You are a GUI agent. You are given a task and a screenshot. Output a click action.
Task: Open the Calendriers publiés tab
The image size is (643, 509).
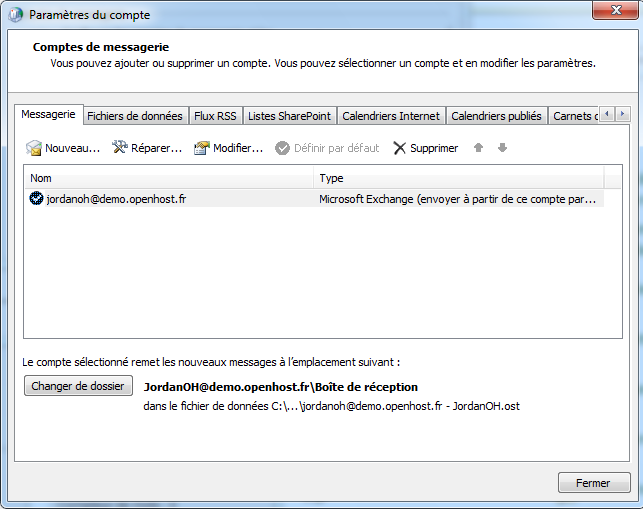(496, 116)
